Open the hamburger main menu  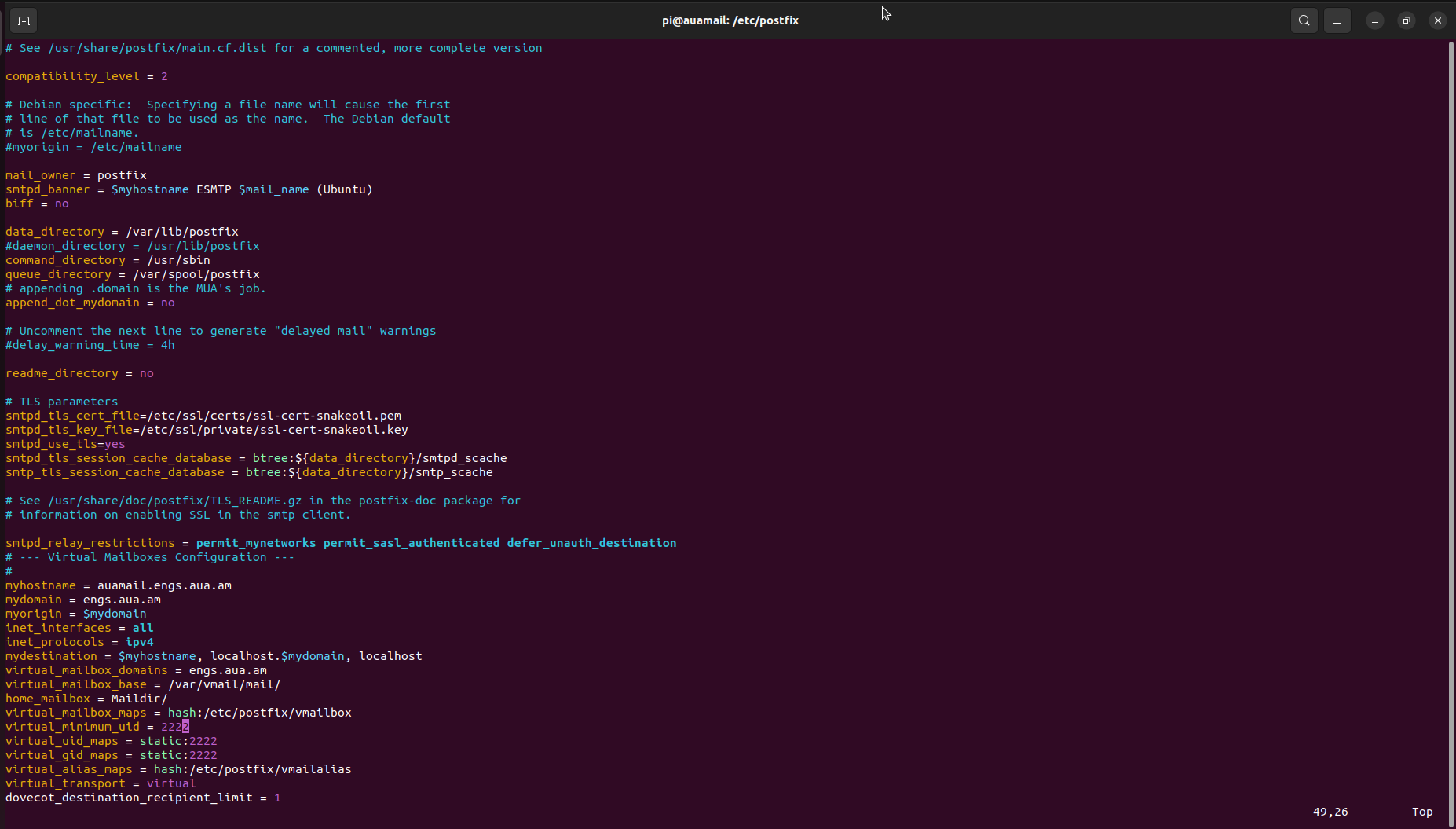pos(1337,20)
